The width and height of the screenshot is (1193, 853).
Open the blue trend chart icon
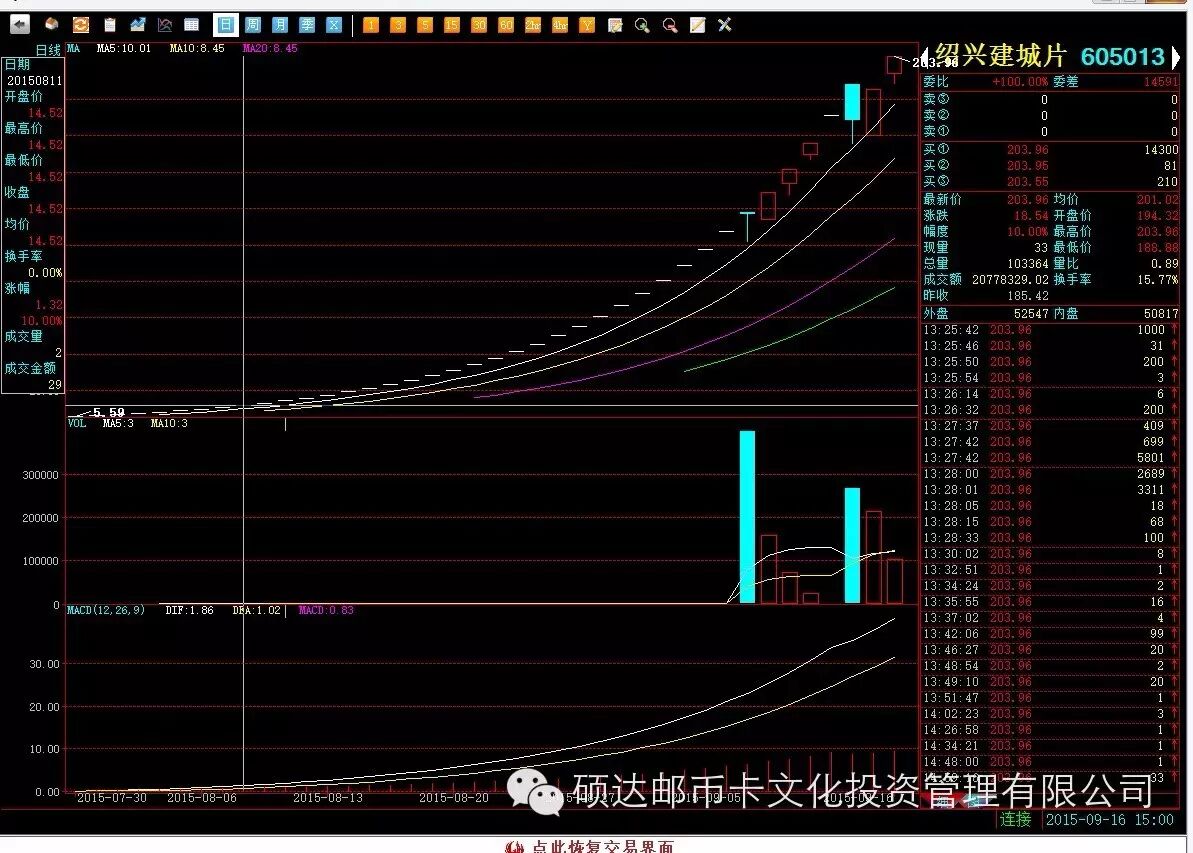[138, 25]
